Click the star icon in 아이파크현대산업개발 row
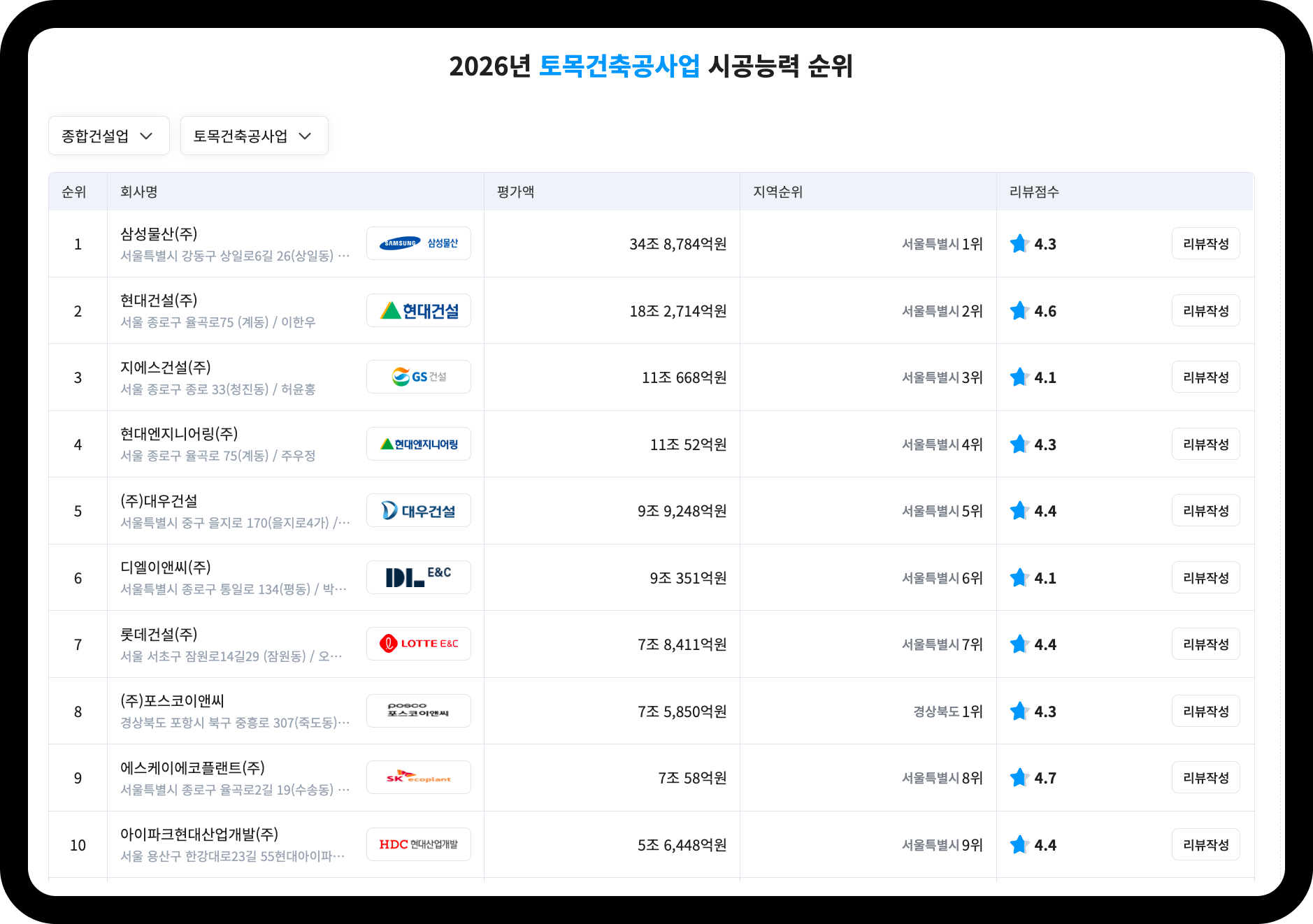Screen dimensions: 1313x924 point(1019,844)
